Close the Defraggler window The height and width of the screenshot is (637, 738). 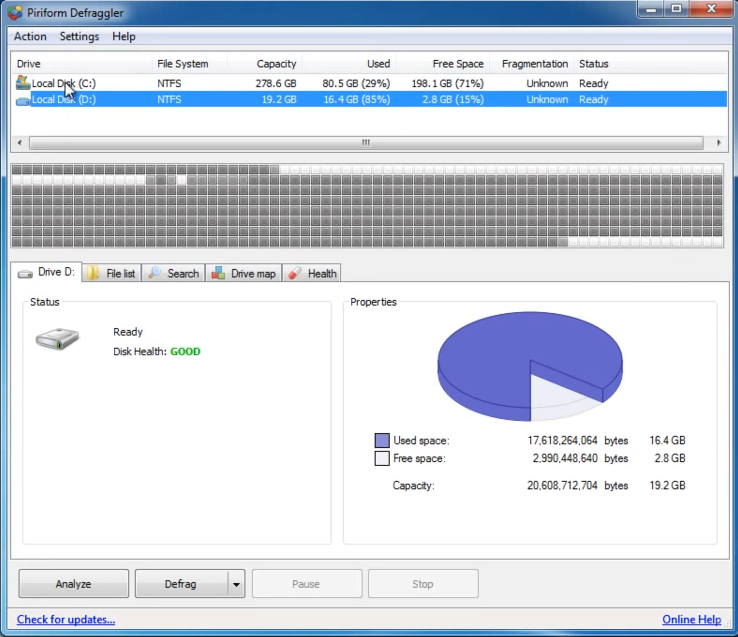(711, 9)
